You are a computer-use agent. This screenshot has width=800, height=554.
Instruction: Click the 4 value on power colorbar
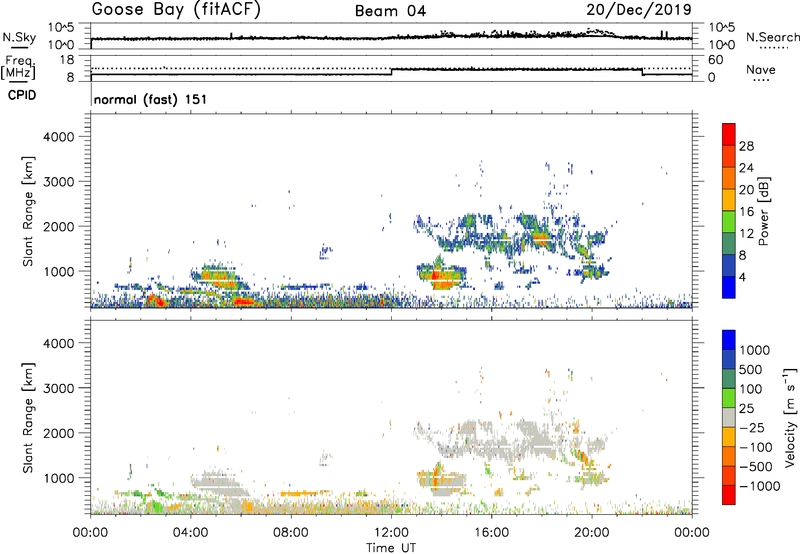click(743, 277)
